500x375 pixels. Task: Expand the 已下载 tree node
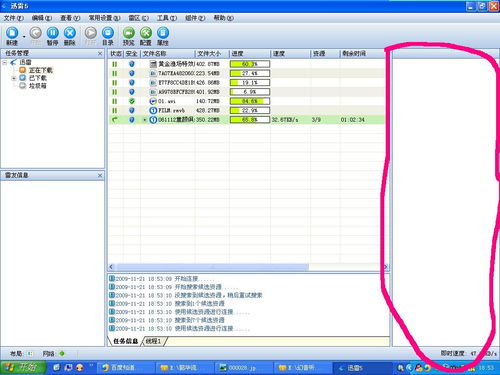(14, 78)
